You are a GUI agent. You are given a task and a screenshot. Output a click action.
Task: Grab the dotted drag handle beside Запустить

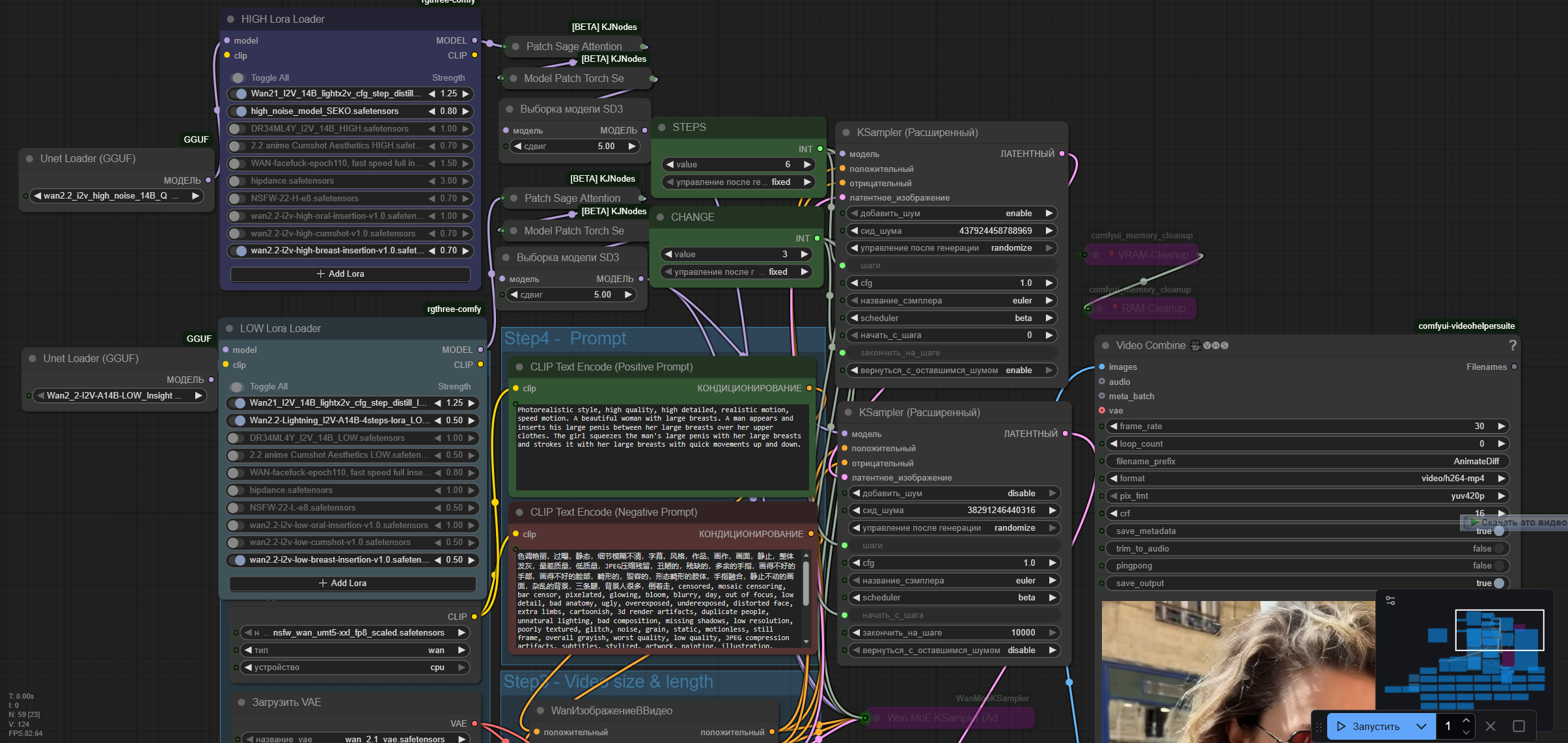pos(1319,726)
